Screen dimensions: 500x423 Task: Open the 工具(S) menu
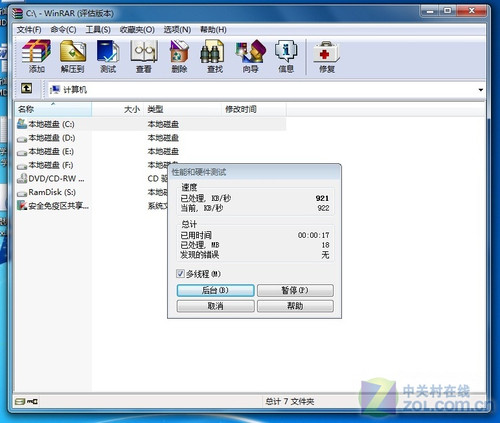pos(98,30)
